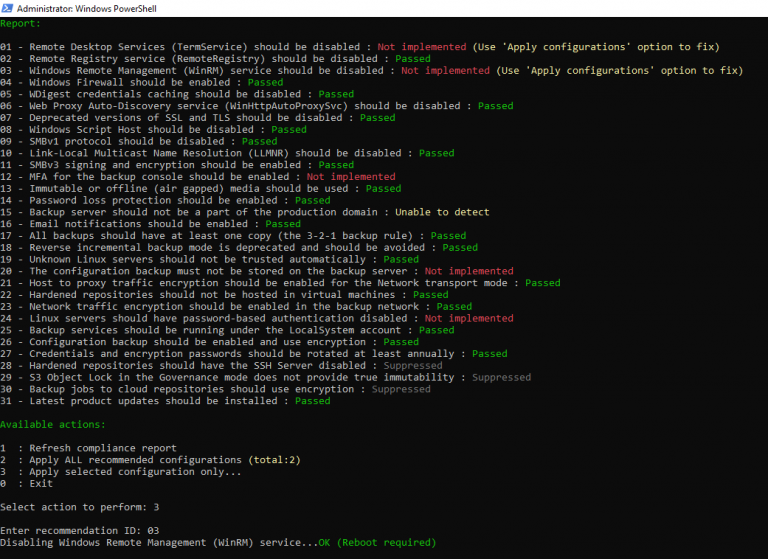768x559 pixels.
Task: Click line 12 MFA for backup console
Action: tap(150, 177)
